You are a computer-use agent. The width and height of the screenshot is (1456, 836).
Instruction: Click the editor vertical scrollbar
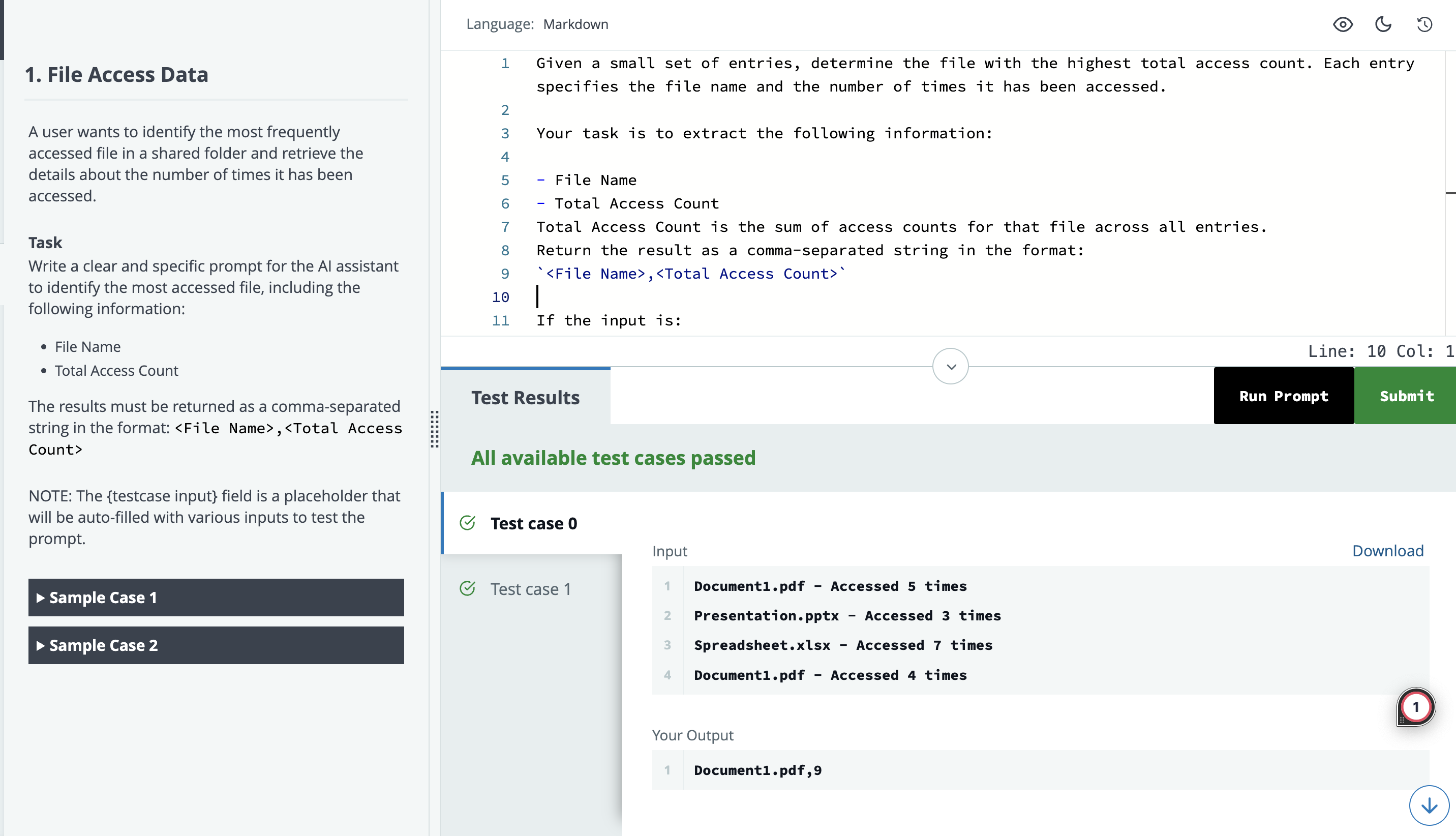(x=1450, y=193)
